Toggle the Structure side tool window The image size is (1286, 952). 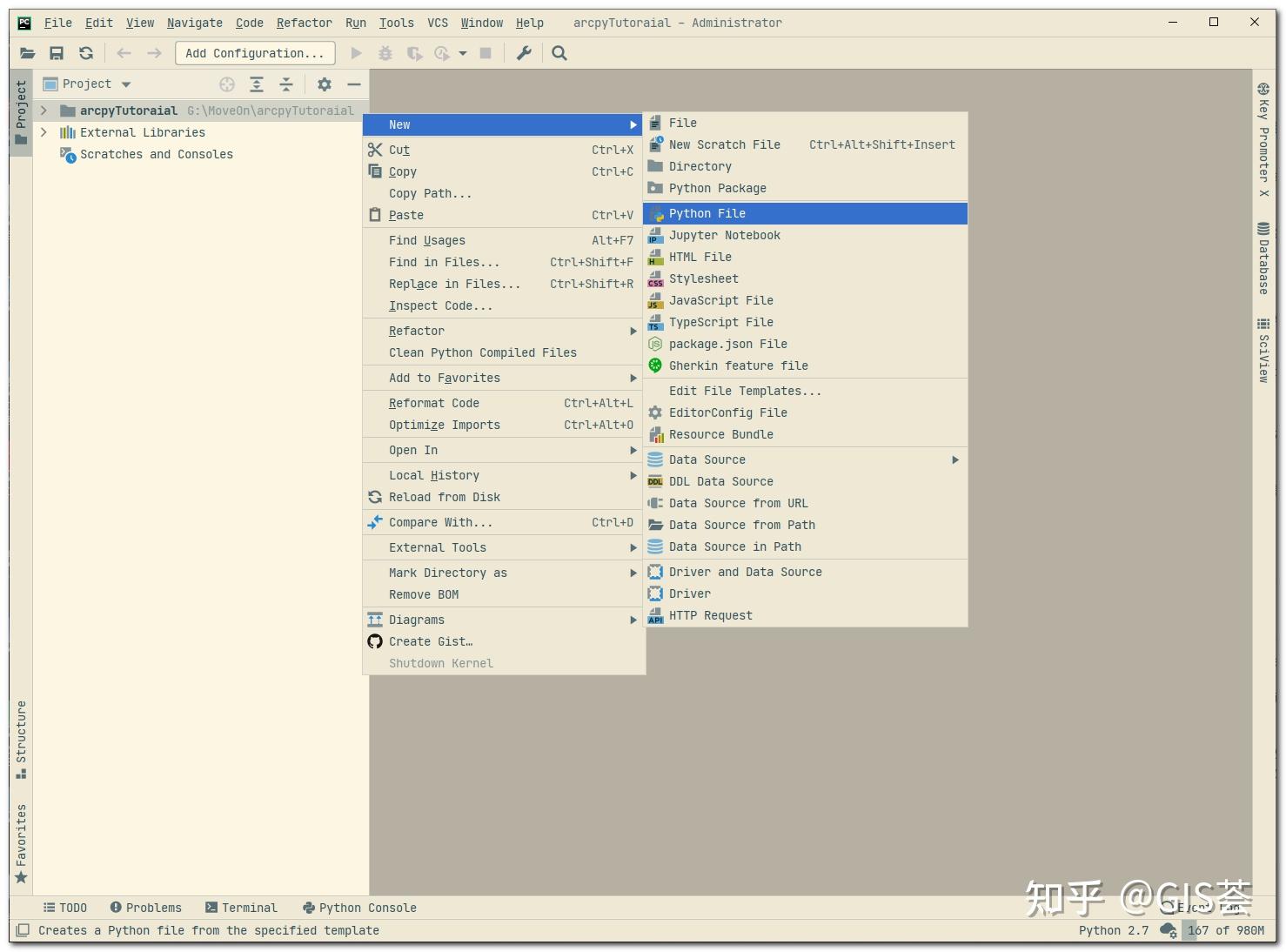tap(21, 740)
